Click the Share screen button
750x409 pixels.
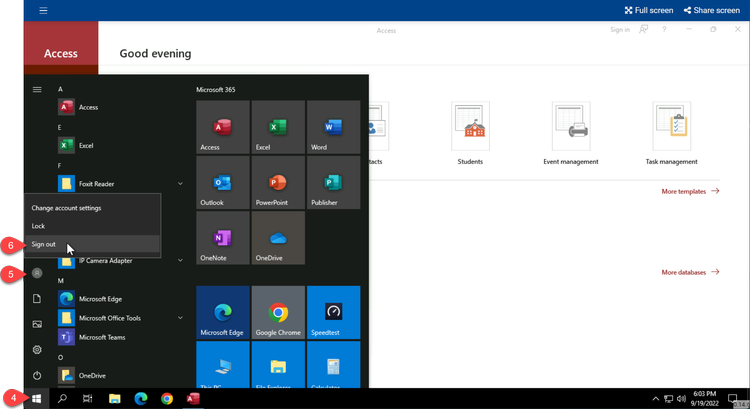point(712,10)
